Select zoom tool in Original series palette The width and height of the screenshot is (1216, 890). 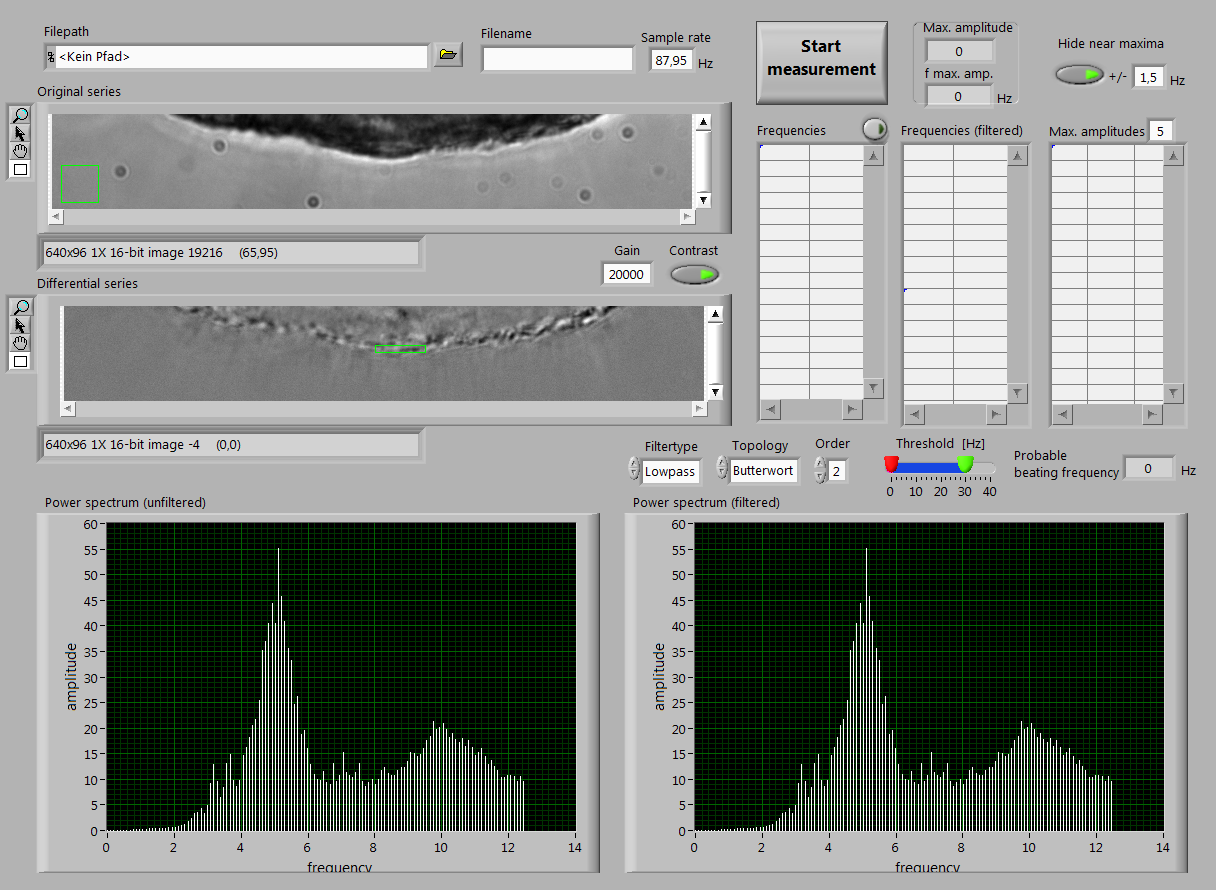(20, 115)
